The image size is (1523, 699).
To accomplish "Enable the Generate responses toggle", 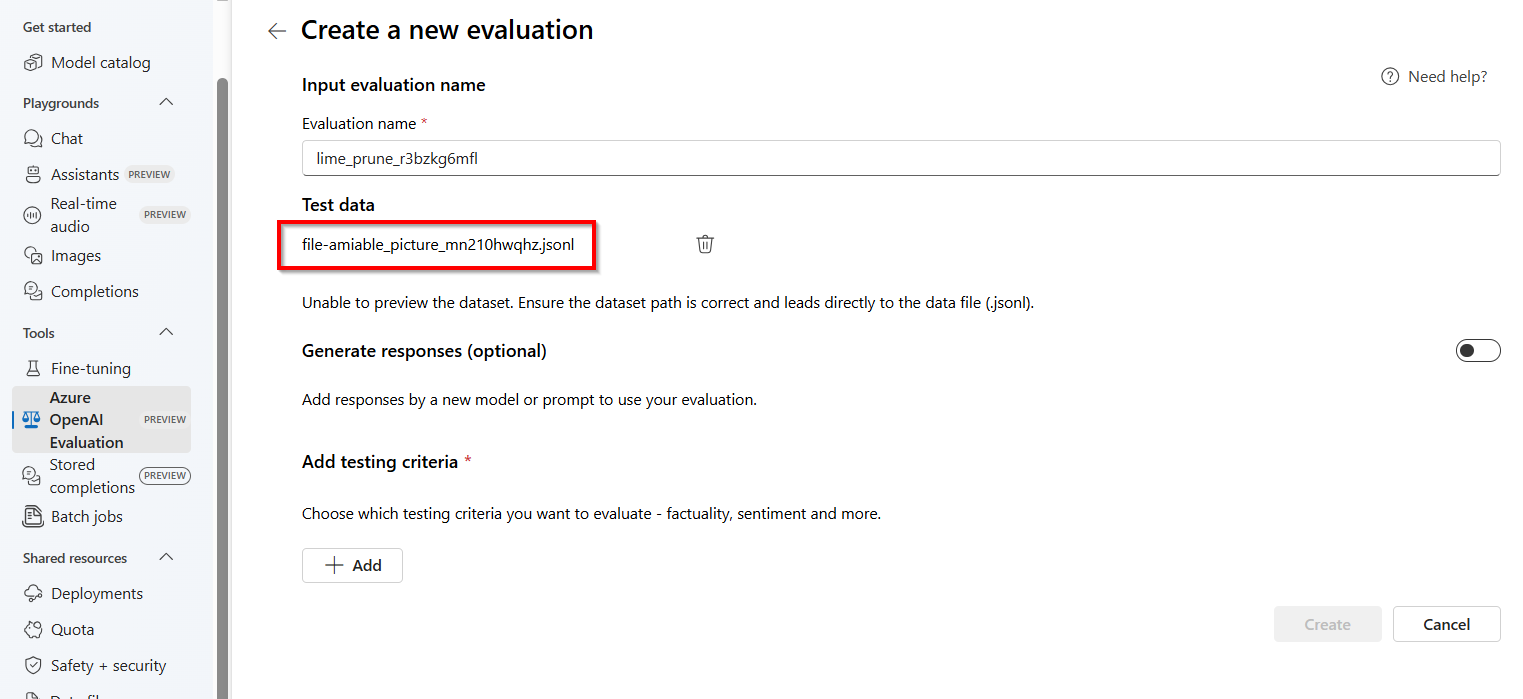I will pyautogui.click(x=1478, y=351).
